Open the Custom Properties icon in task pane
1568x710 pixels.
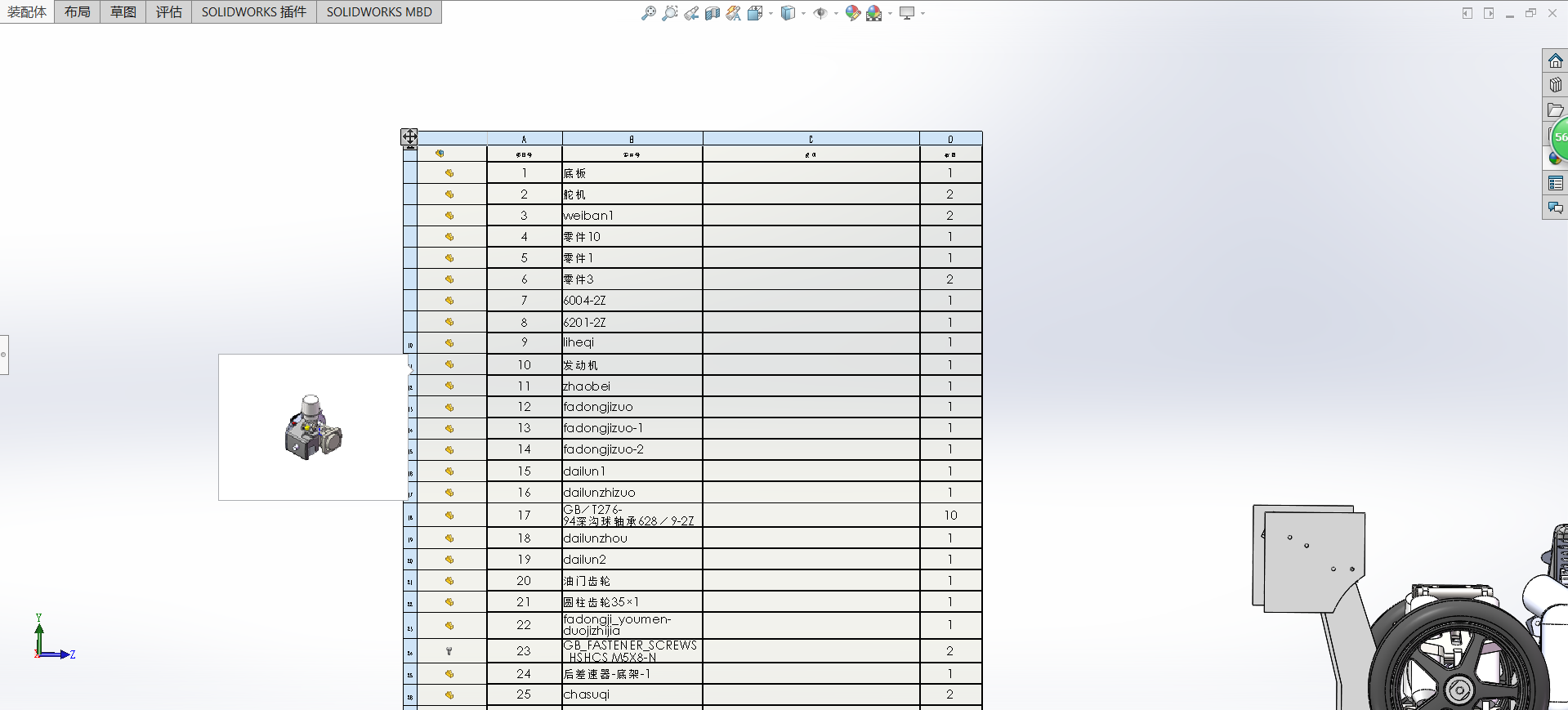pyautogui.click(x=1556, y=183)
